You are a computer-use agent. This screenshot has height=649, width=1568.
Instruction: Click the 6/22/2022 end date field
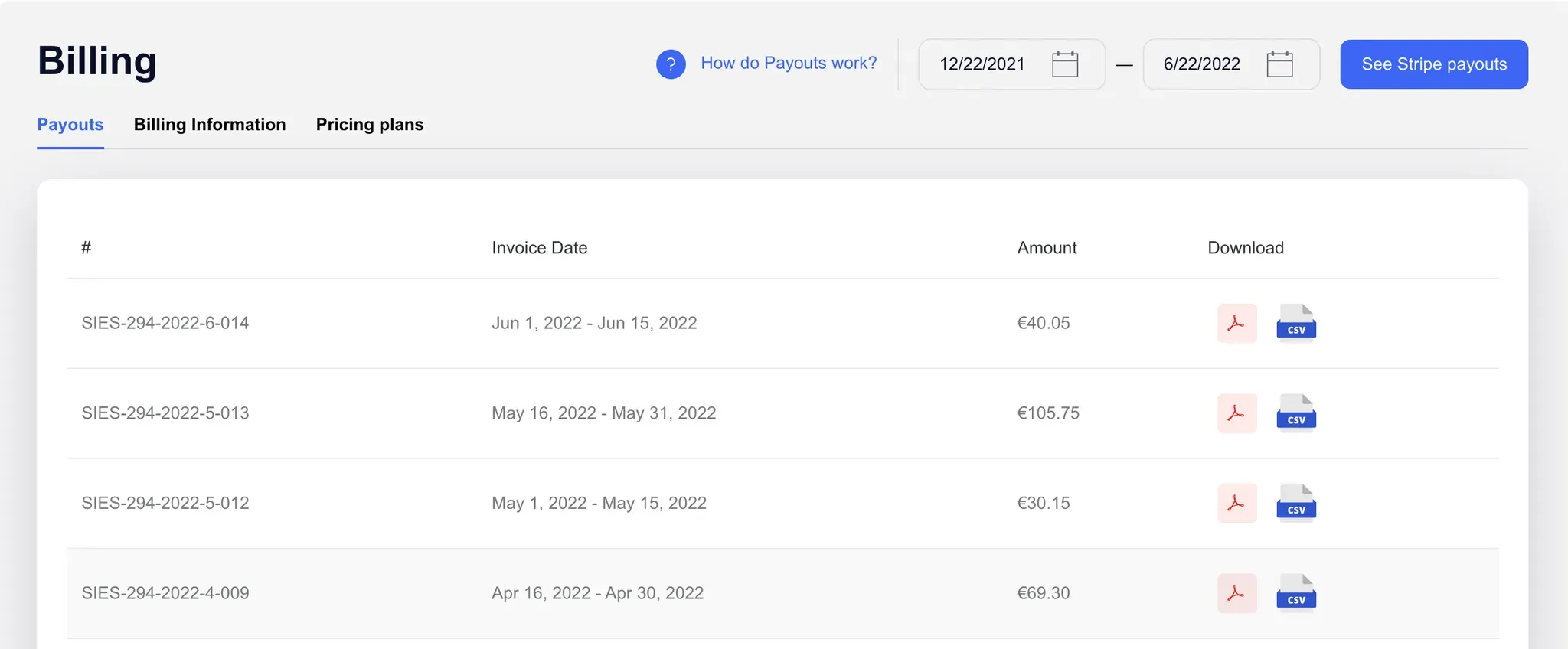pyautogui.click(x=1202, y=64)
